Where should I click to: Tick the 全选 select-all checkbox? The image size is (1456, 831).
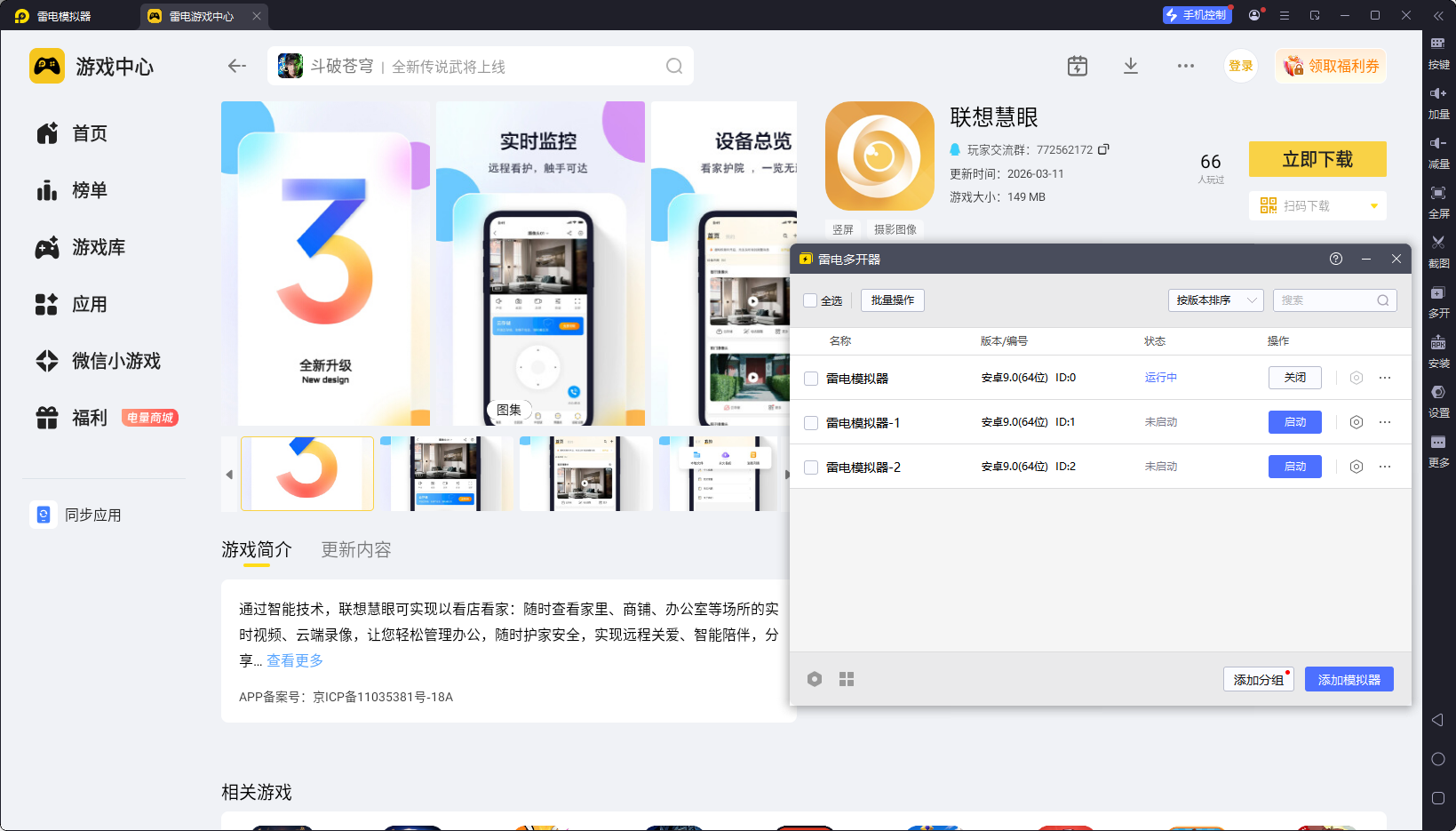tap(810, 300)
